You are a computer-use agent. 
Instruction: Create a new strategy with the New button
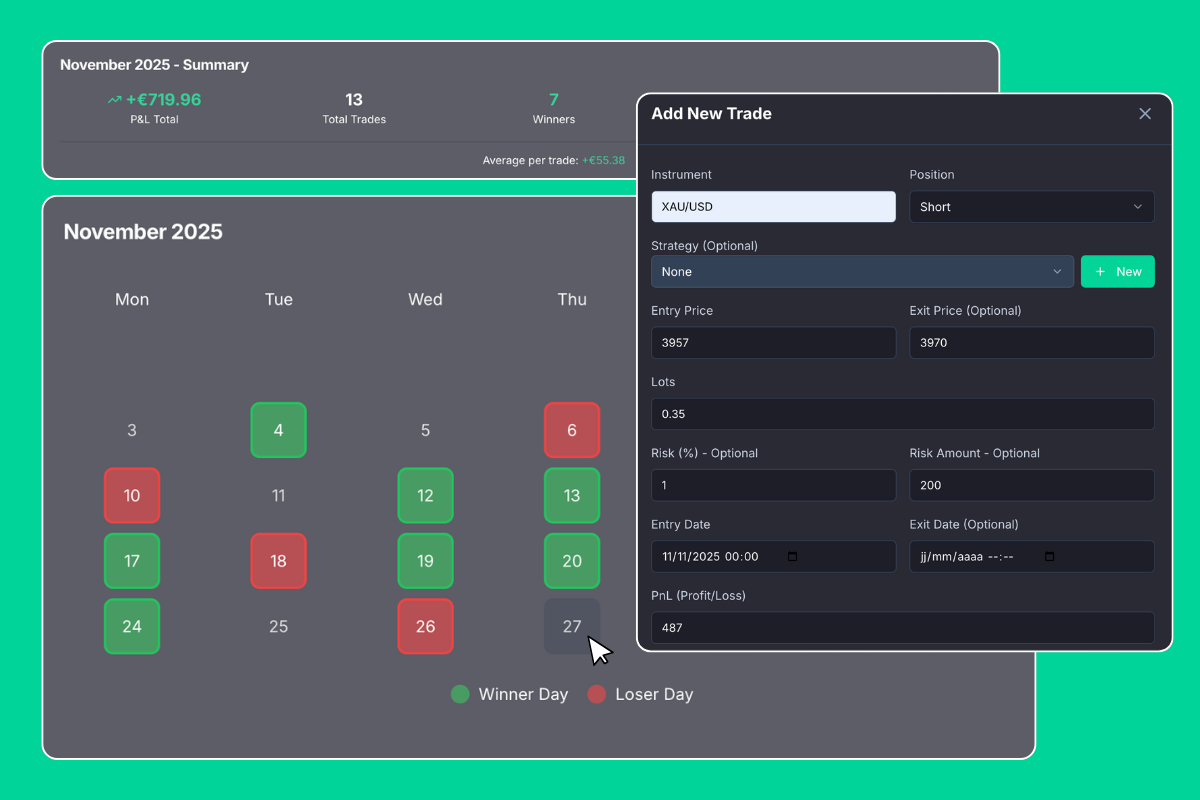(x=1117, y=271)
